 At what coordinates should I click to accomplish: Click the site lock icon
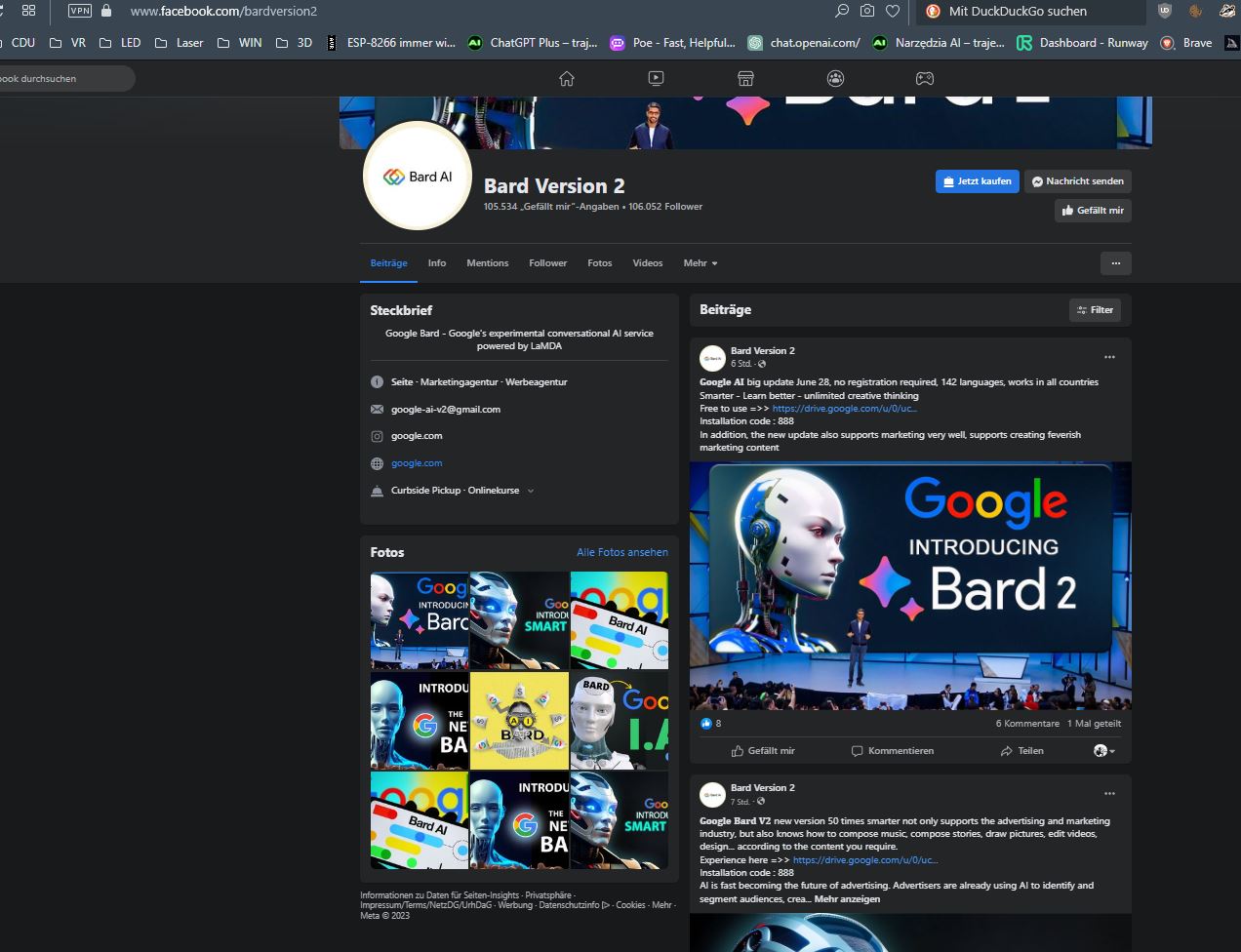(x=106, y=11)
